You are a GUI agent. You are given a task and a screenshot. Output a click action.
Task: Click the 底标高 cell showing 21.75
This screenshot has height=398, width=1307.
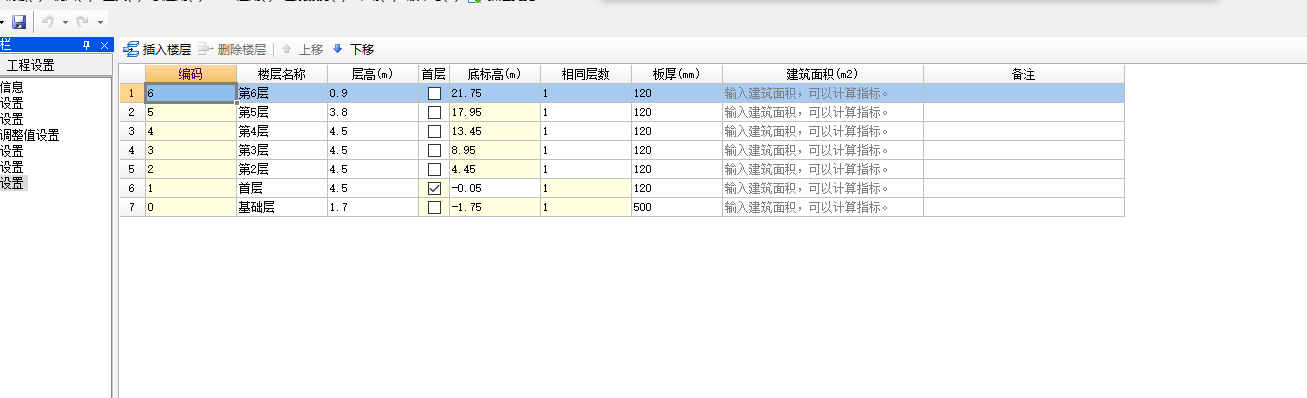click(495, 93)
